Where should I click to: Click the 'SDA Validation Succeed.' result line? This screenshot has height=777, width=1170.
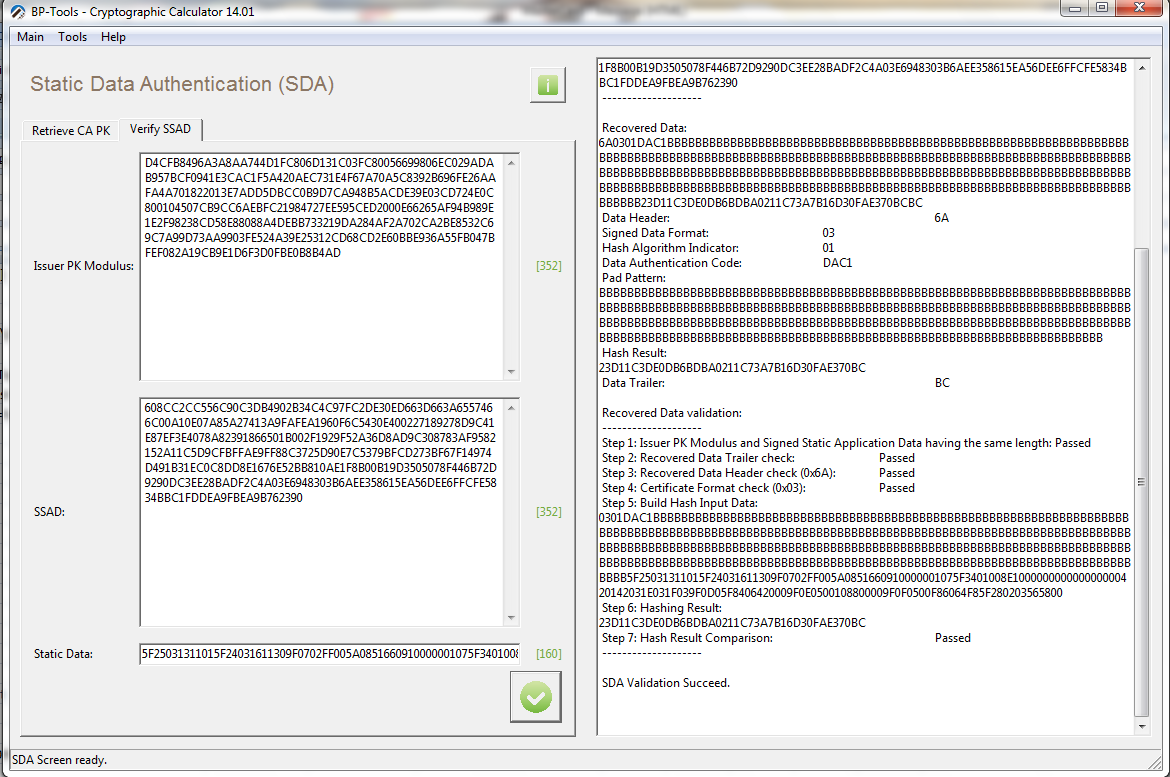pyautogui.click(x=666, y=683)
